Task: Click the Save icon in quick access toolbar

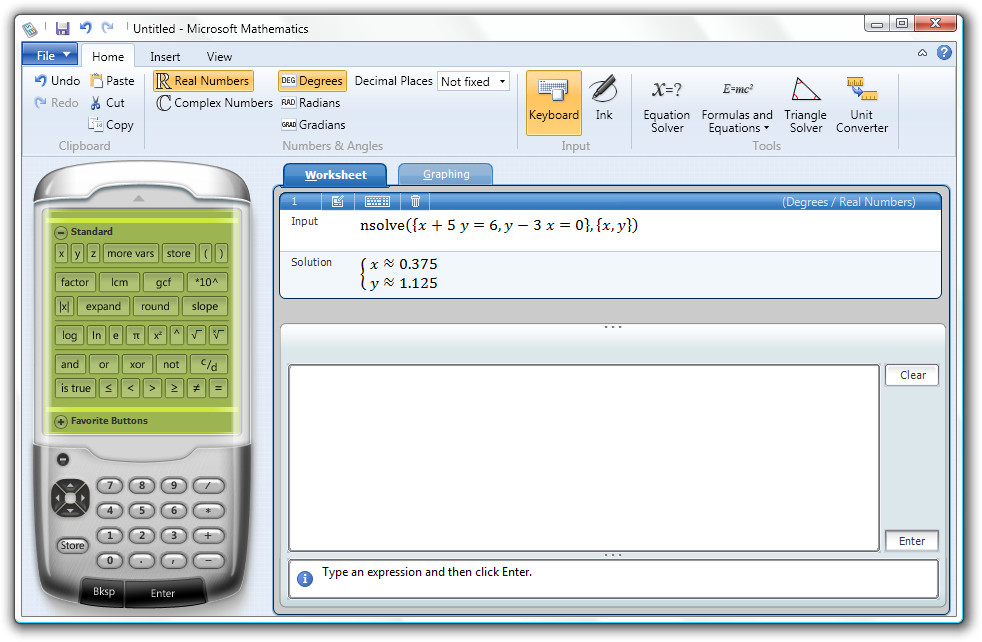Action: 62,28
